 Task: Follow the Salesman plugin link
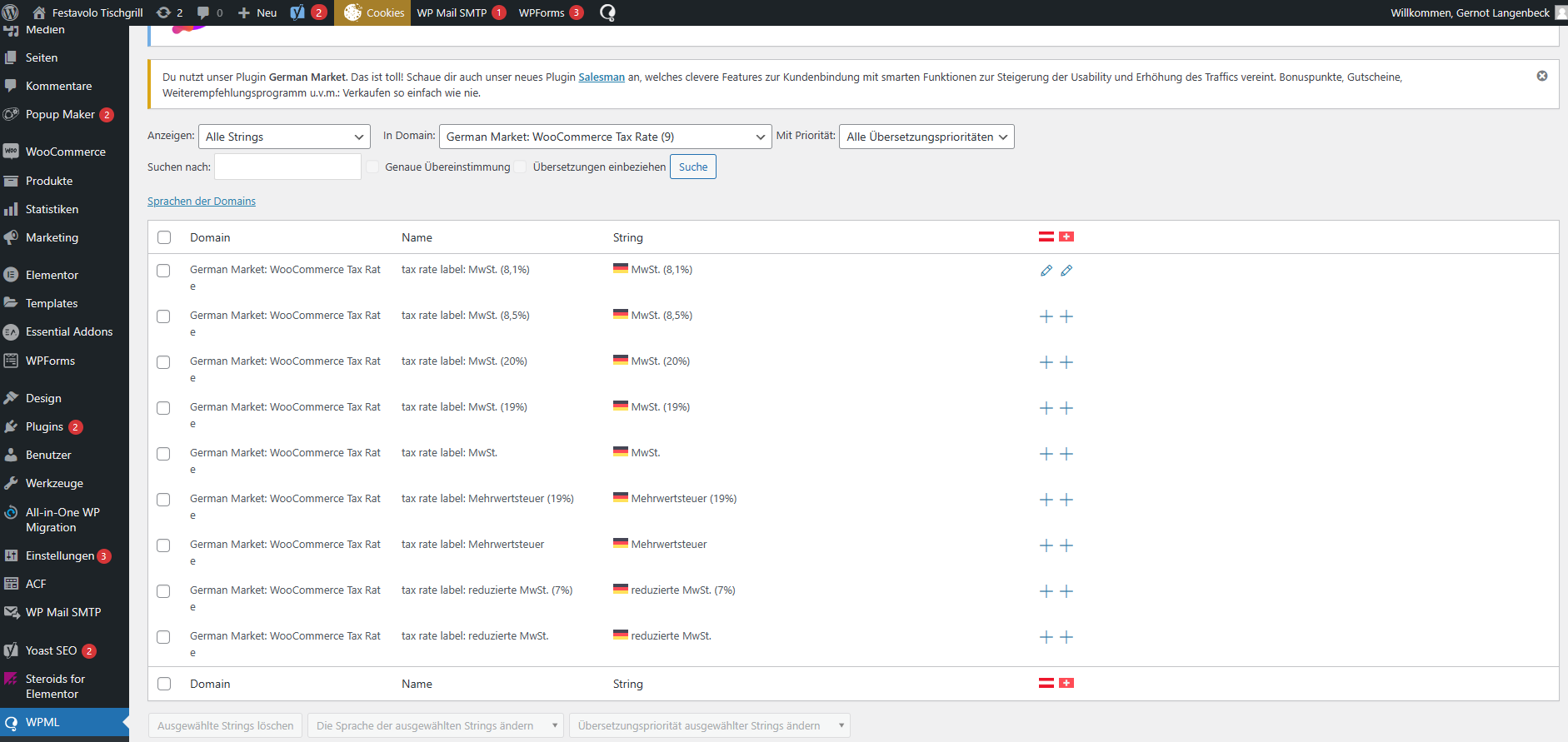602,77
